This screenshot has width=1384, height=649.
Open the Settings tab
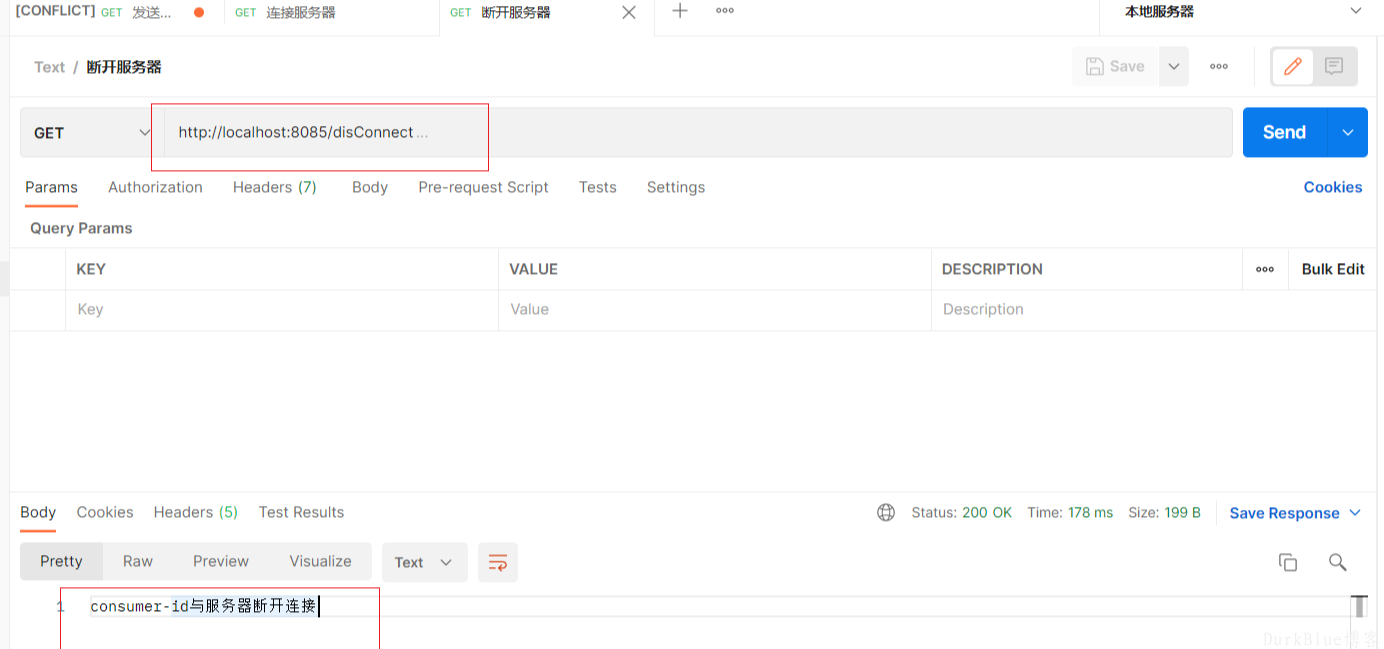point(676,187)
